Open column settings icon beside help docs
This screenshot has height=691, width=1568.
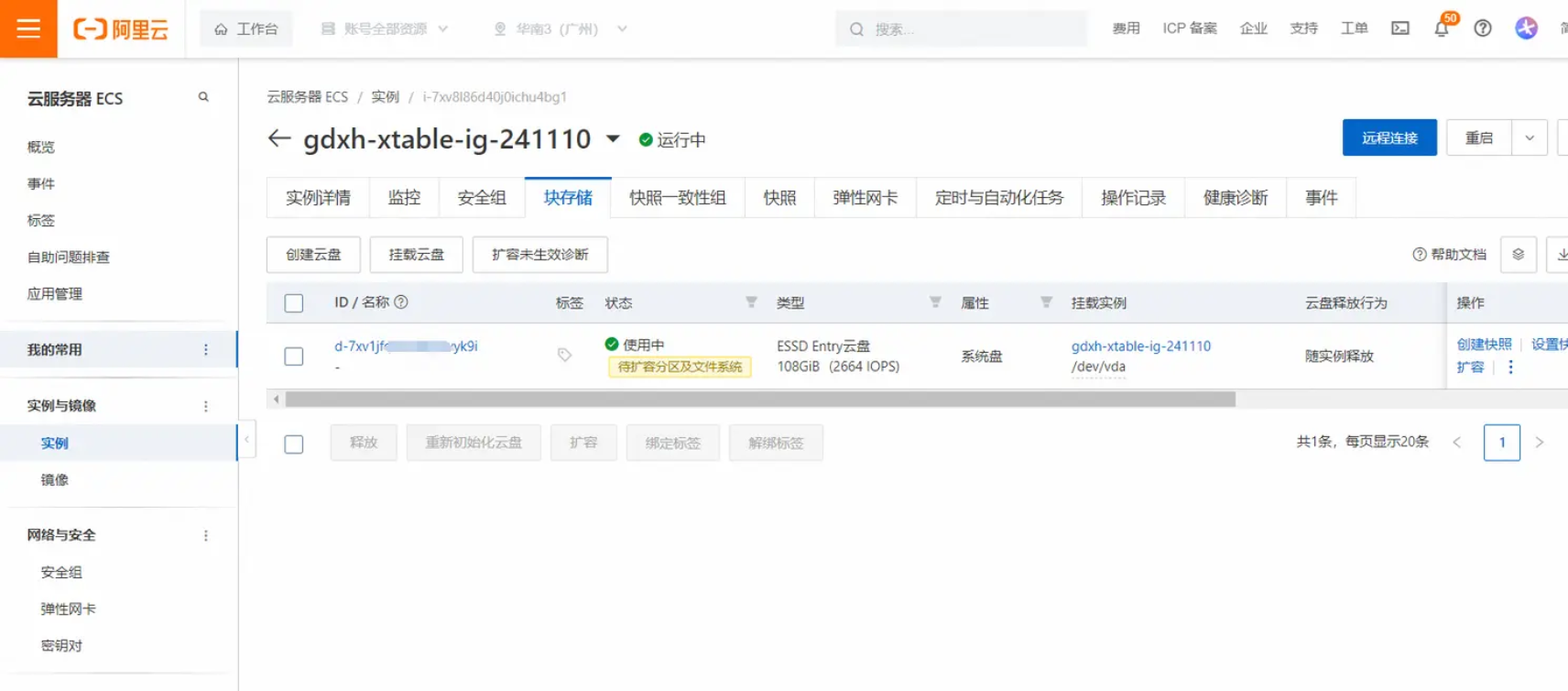click(x=1518, y=255)
